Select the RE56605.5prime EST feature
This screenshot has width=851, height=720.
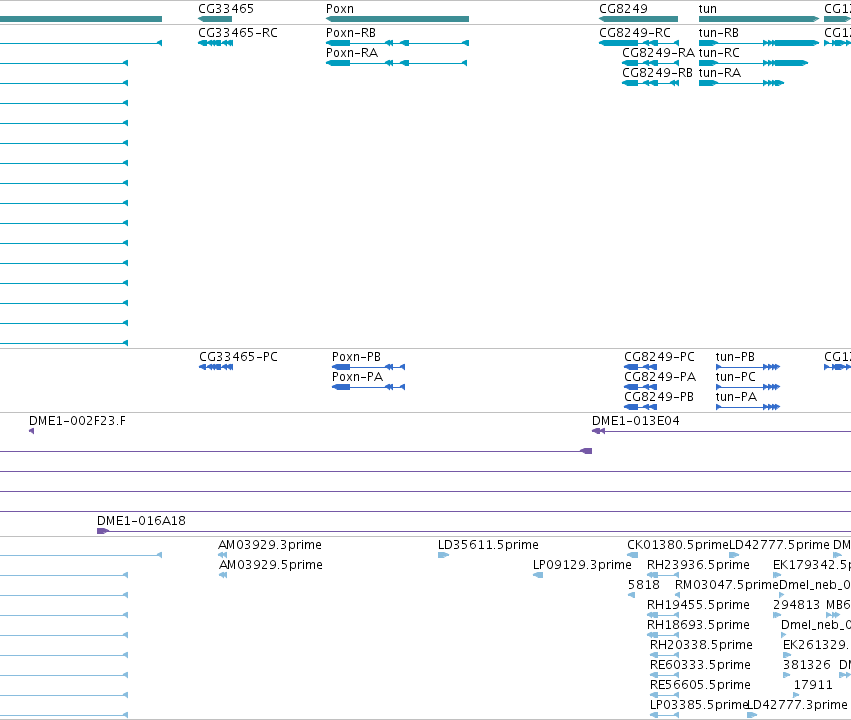[664, 695]
